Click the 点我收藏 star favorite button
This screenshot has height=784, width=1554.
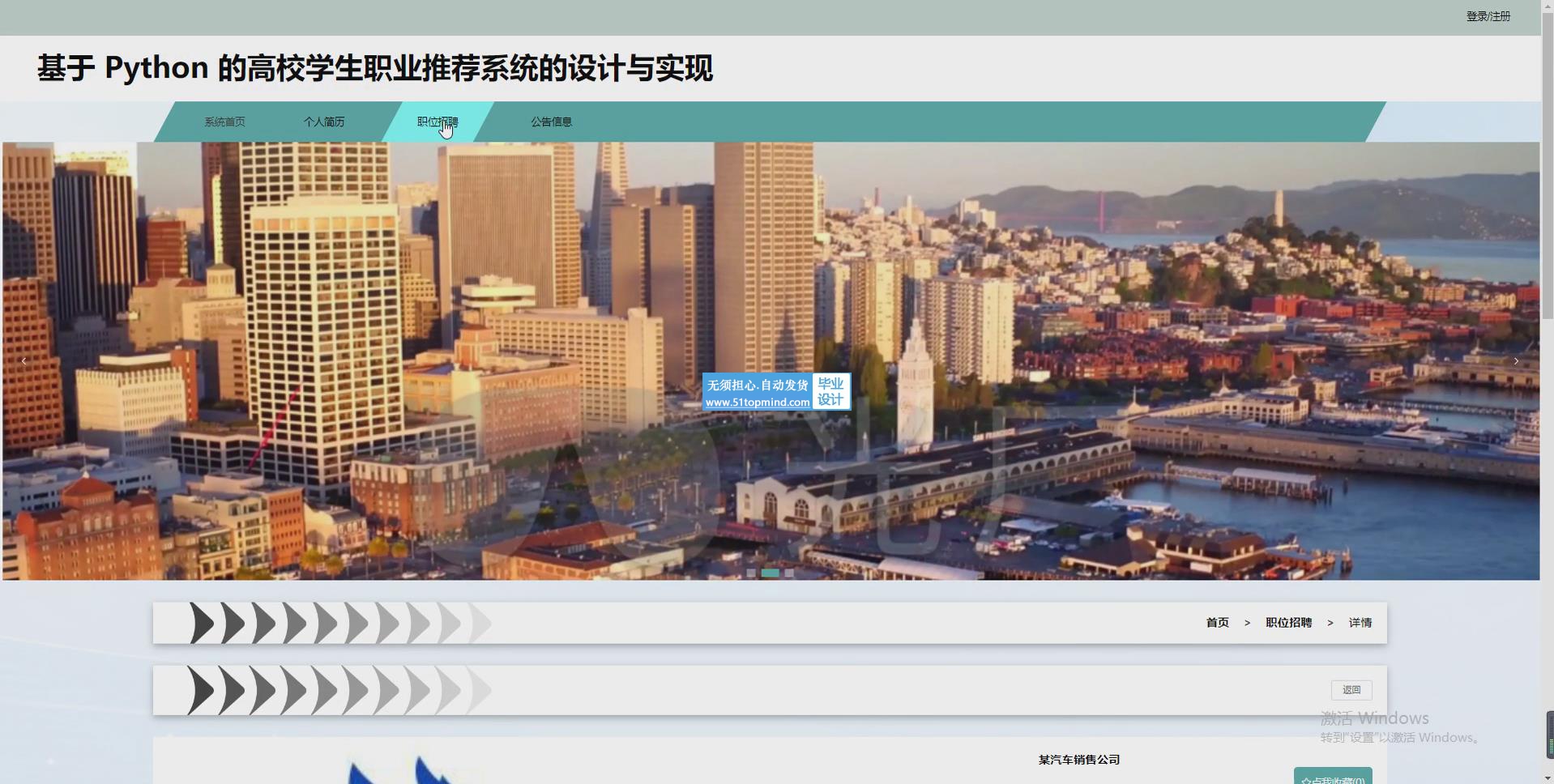coord(1332,778)
